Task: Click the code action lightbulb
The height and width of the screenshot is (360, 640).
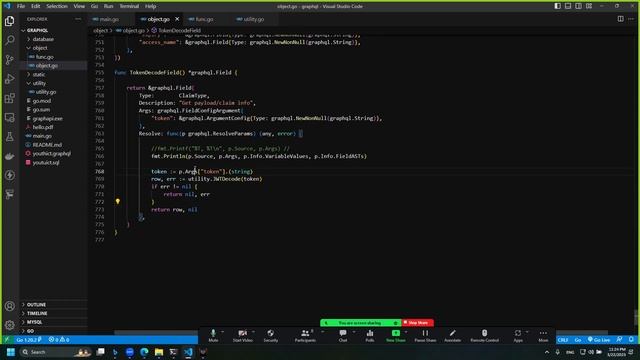Action: point(118,201)
